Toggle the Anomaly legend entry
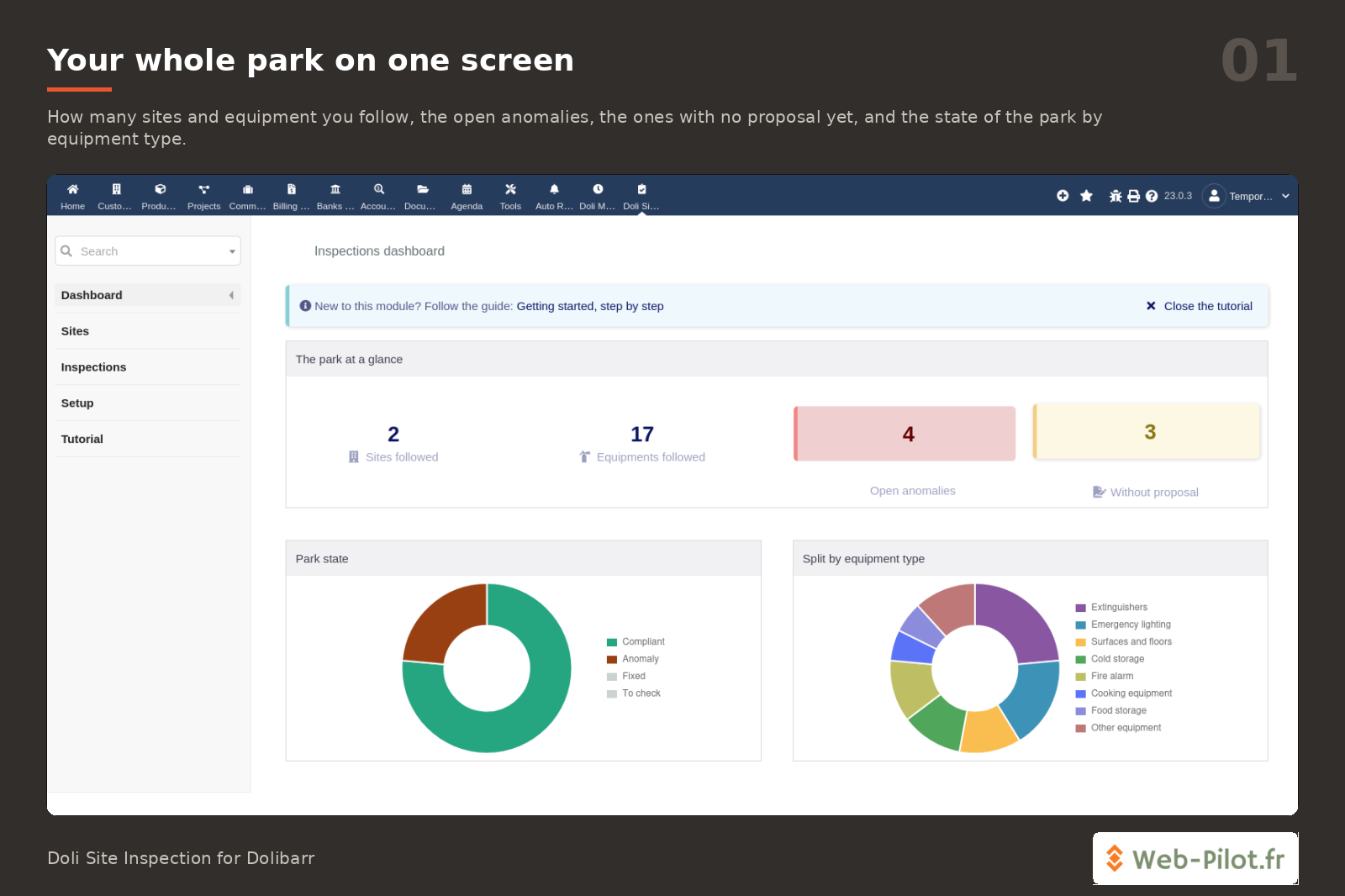 [x=633, y=659]
